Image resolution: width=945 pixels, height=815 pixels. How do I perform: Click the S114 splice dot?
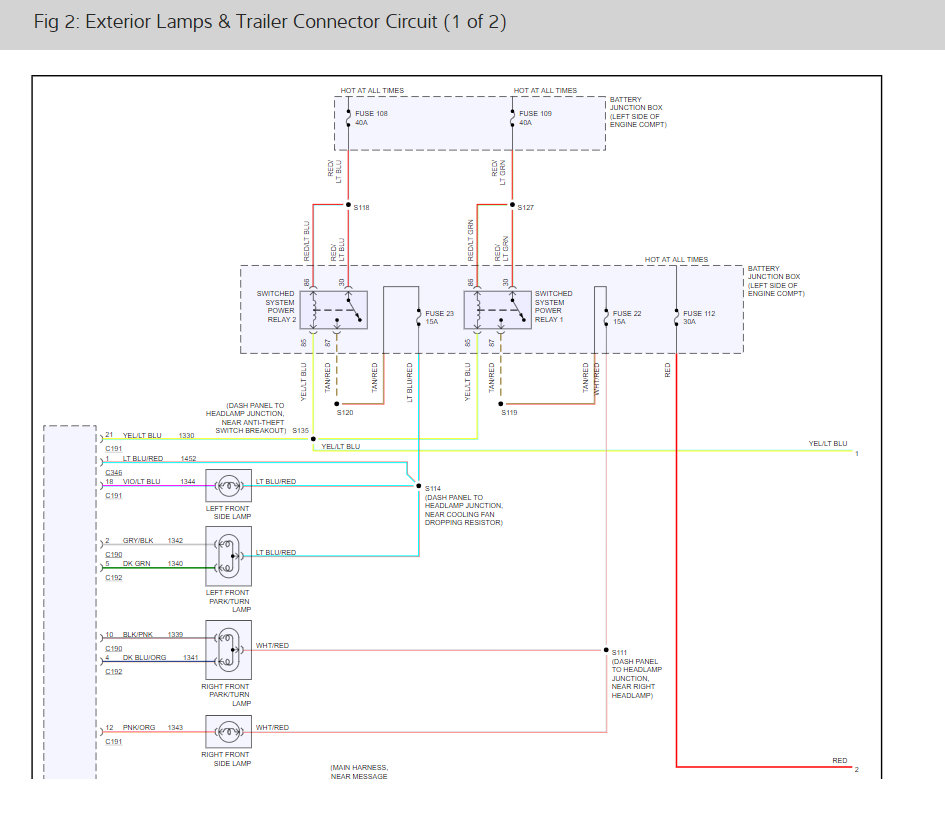pos(419,486)
